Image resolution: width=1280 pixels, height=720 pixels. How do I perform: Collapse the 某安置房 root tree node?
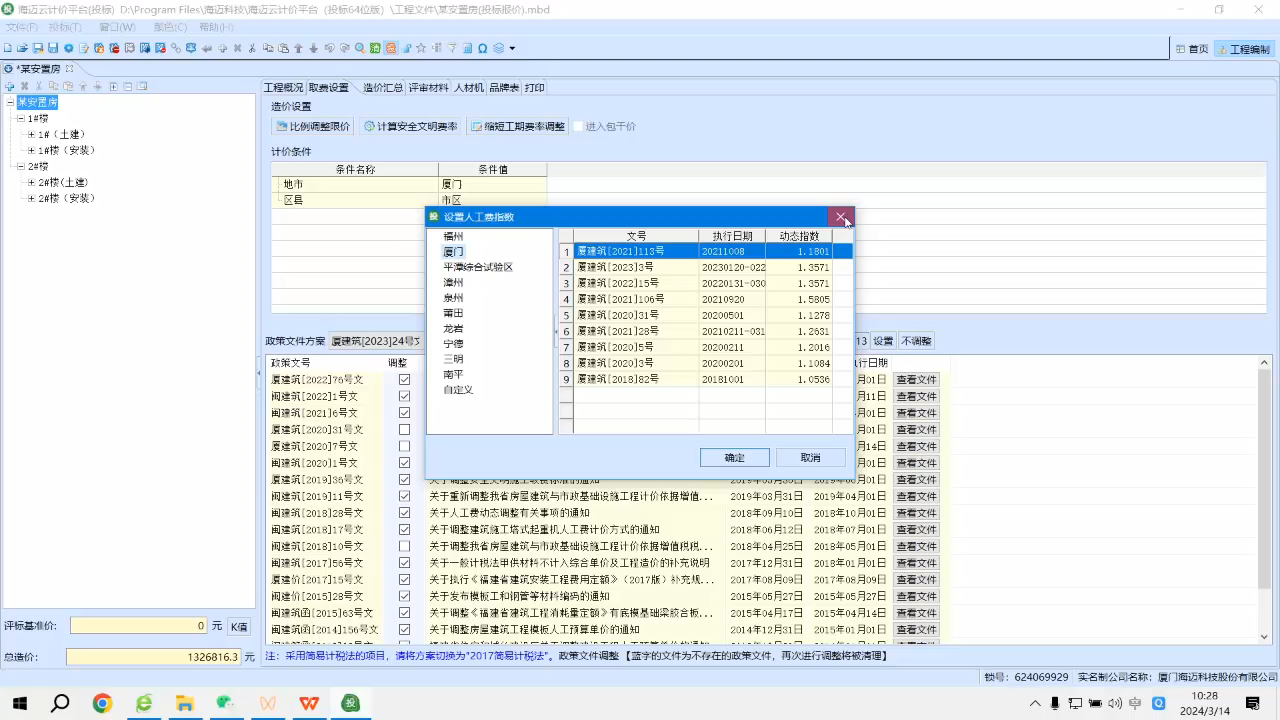tap(10, 102)
